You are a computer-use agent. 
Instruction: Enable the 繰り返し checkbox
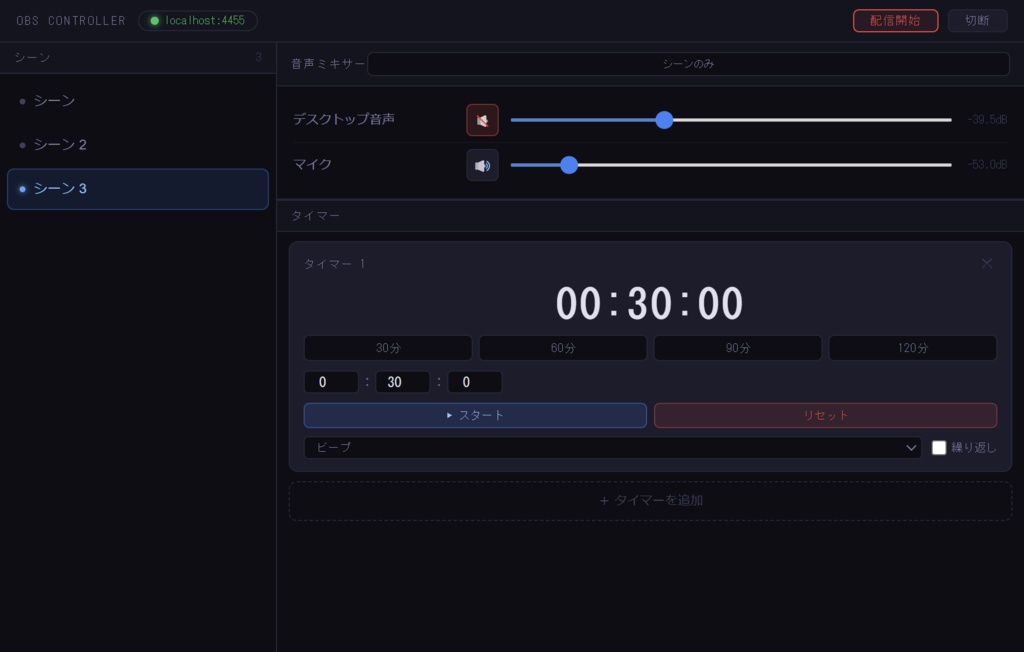[x=938, y=448]
